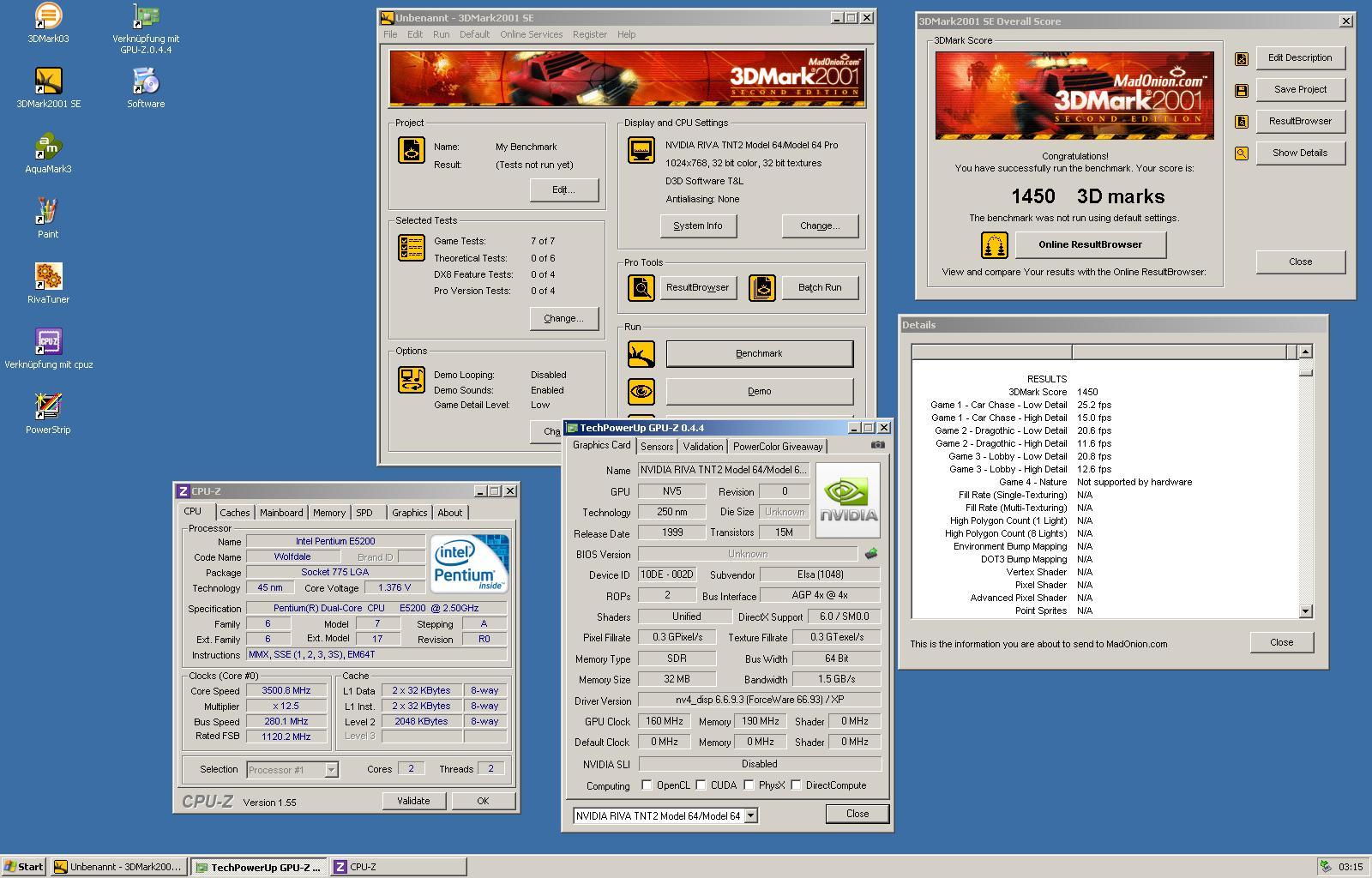The image size is (1372, 878).
Task: Click the Driver Version field in GPU-Z
Action: pyautogui.click(x=760, y=701)
